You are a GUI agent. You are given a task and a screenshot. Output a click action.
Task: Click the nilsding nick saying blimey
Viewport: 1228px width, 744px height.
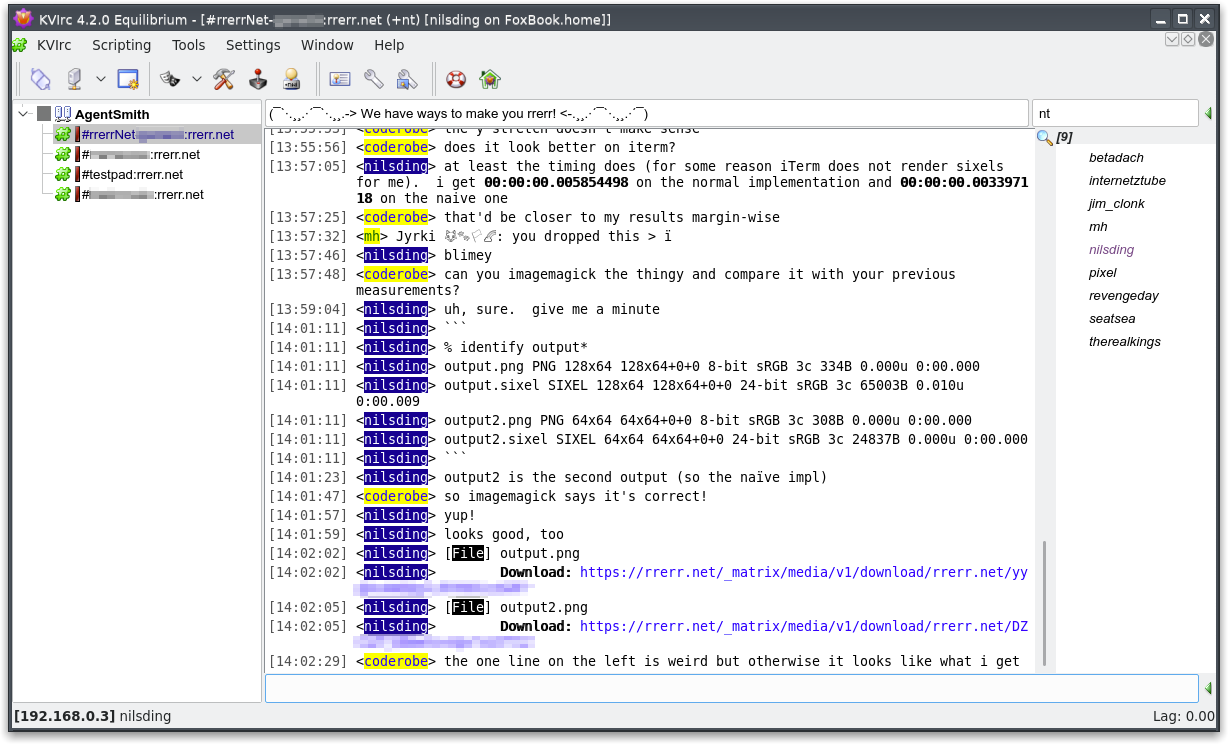396,255
